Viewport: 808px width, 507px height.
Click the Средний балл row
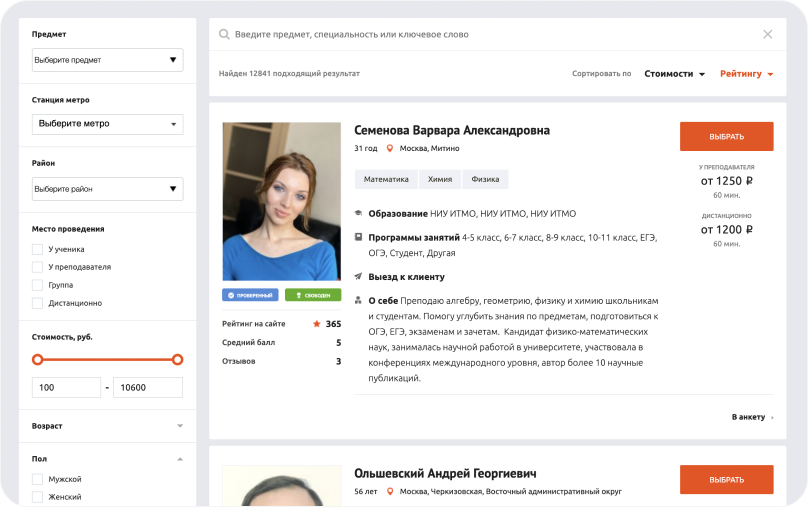[281, 343]
